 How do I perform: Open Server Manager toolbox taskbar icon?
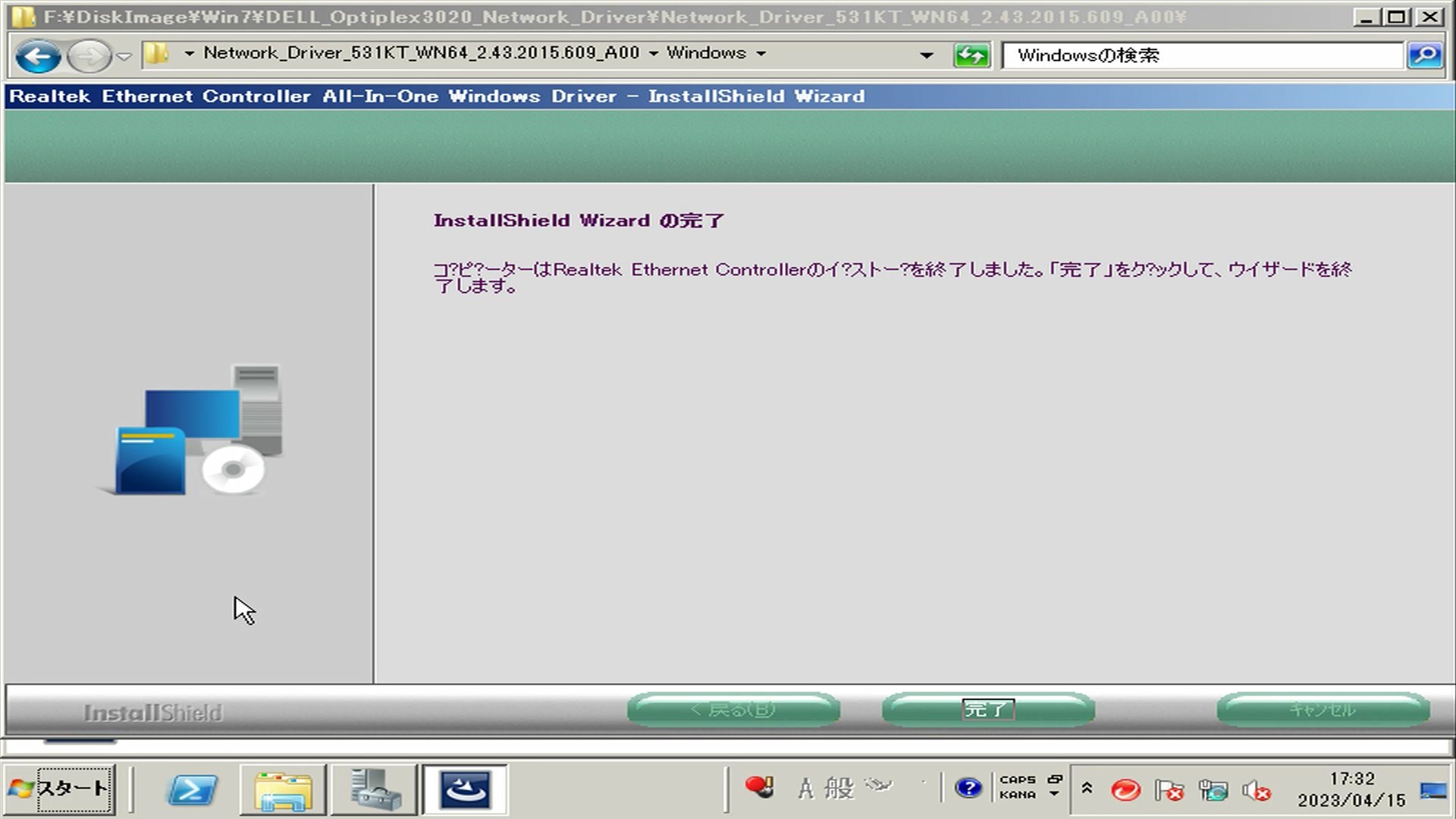click(x=375, y=790)
